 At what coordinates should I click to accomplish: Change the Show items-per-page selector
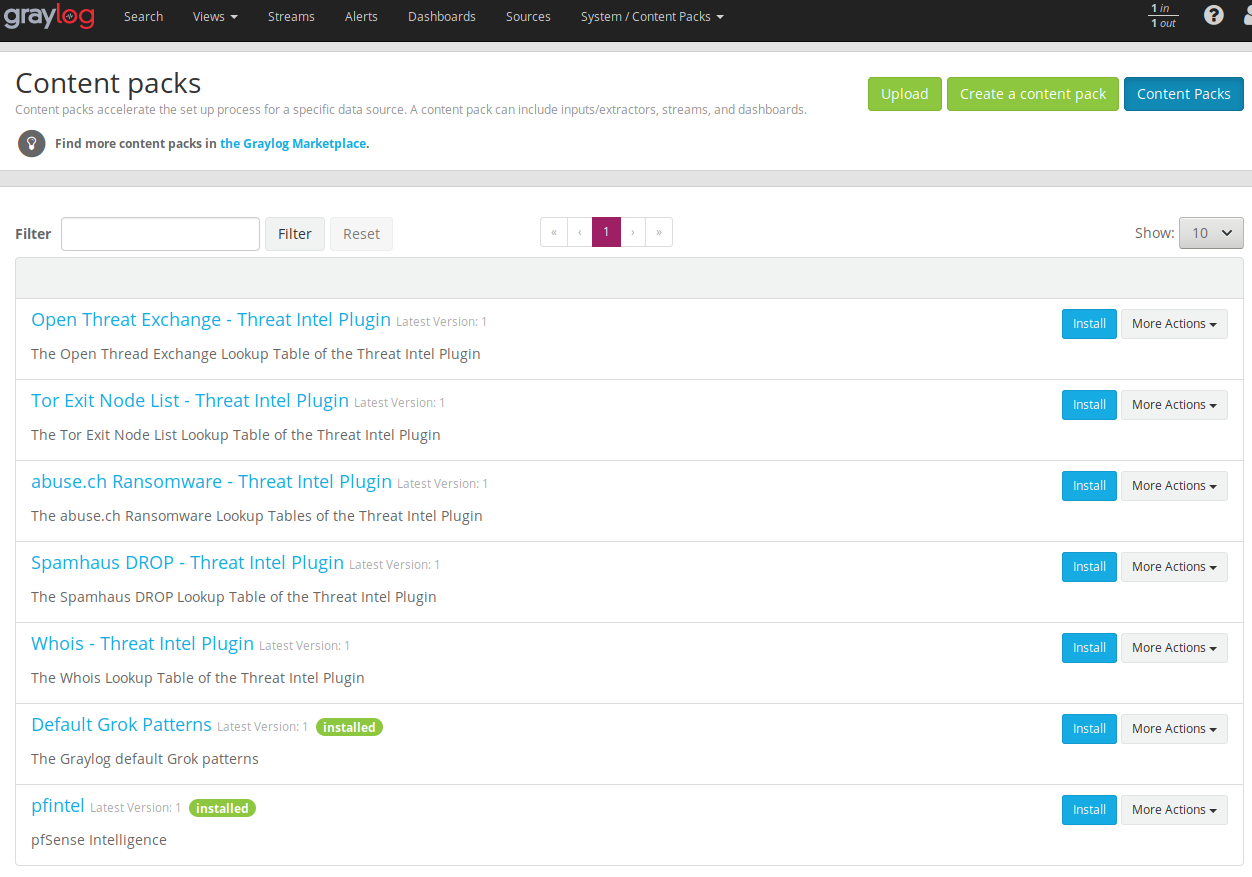[x=1211, y=233]
